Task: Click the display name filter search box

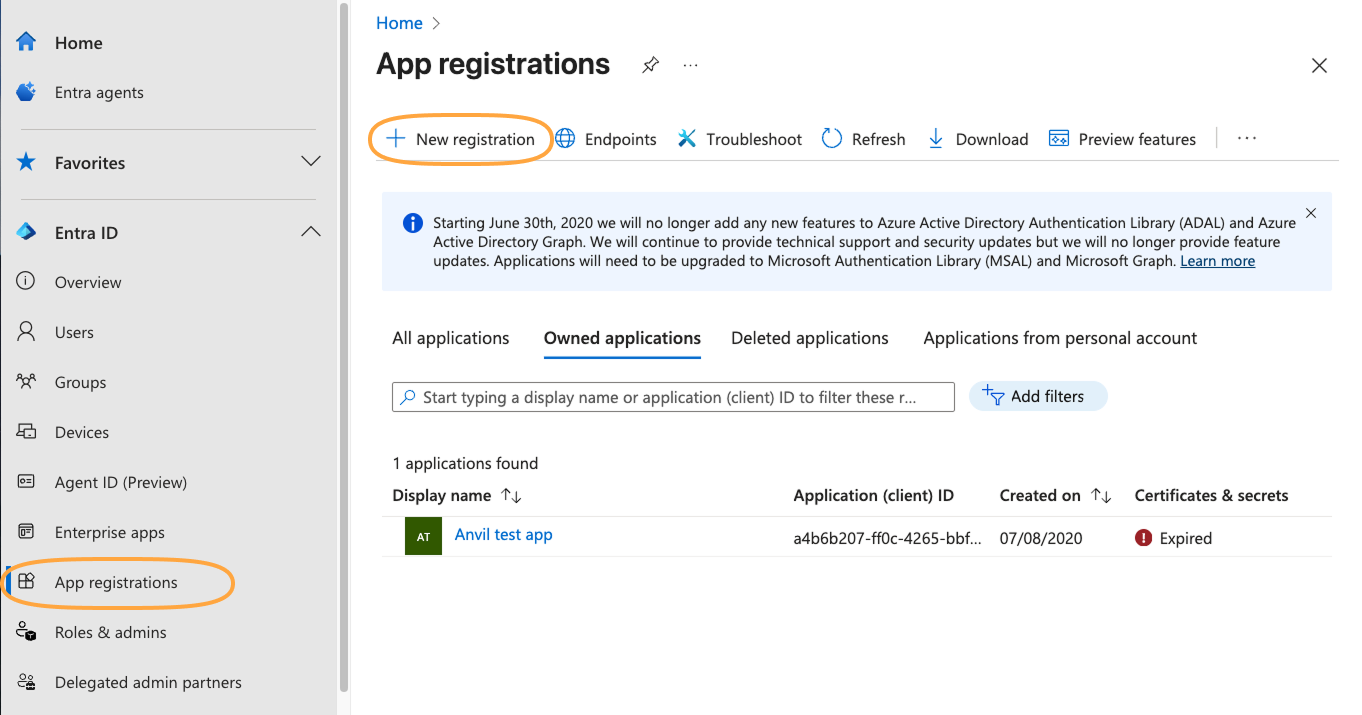Action: click(672, 396)
